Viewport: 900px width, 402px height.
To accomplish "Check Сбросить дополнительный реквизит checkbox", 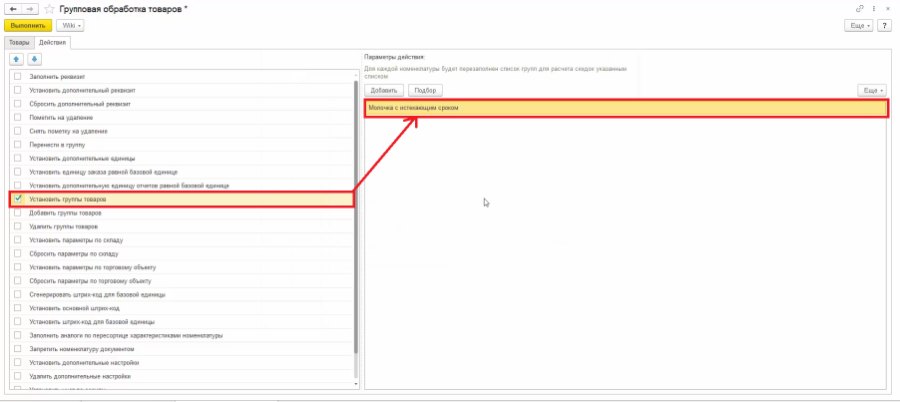I will point(18,104).
